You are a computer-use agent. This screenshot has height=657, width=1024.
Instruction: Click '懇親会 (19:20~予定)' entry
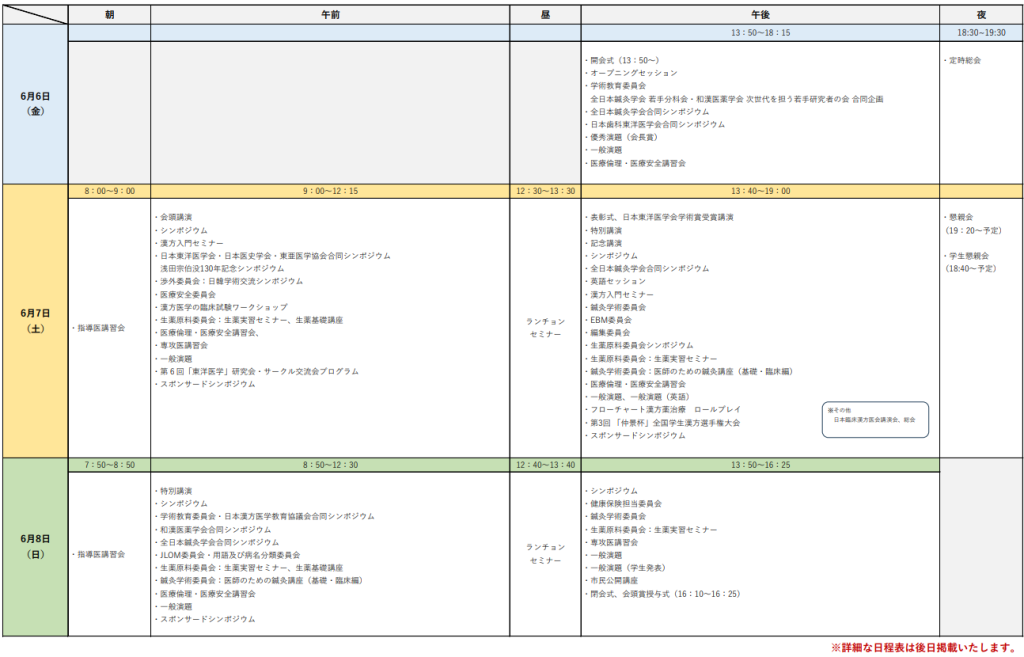tap(972, 223)
